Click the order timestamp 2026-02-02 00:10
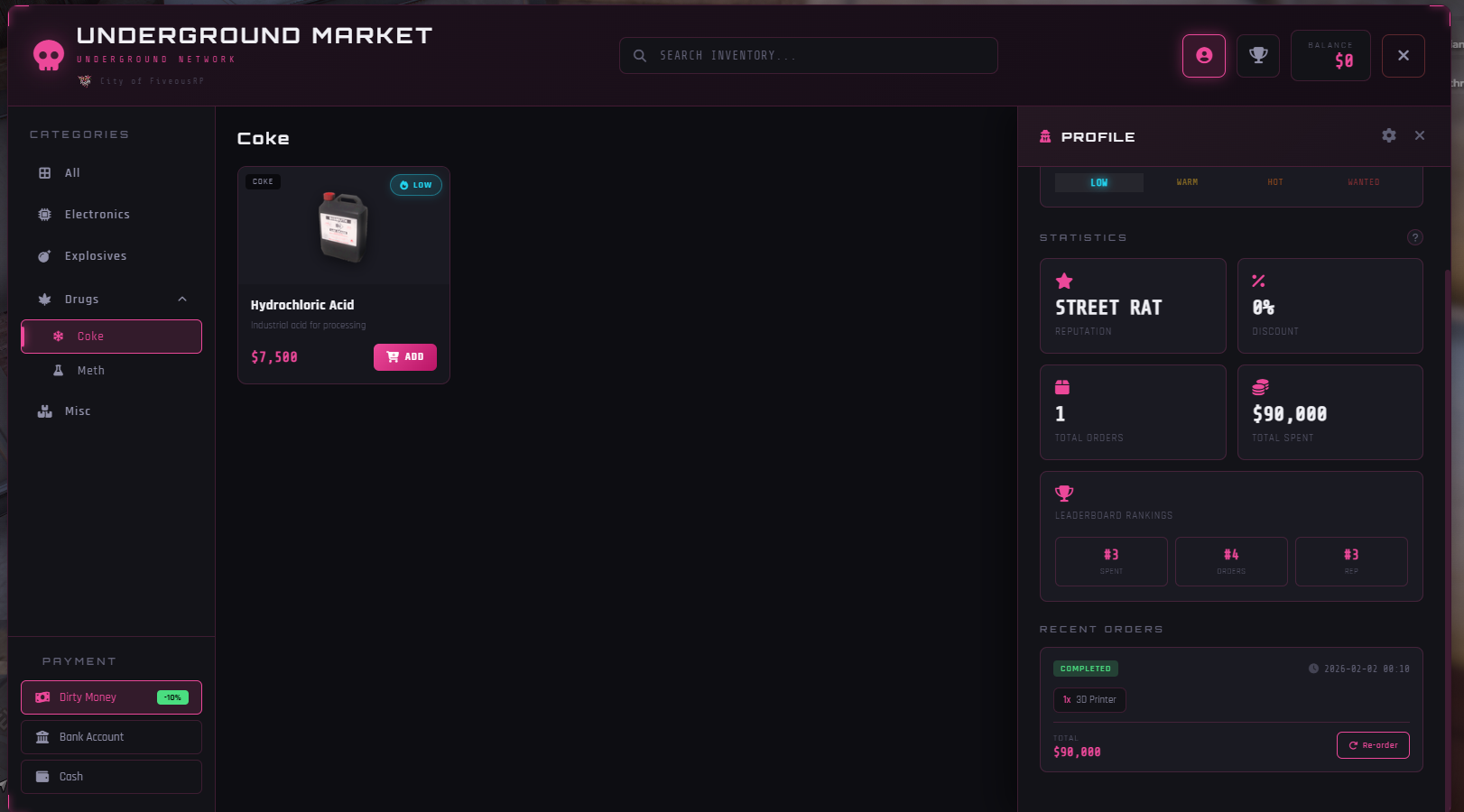The width and height of the screenshot is (1464, 812). click(x=1367, y=669)
